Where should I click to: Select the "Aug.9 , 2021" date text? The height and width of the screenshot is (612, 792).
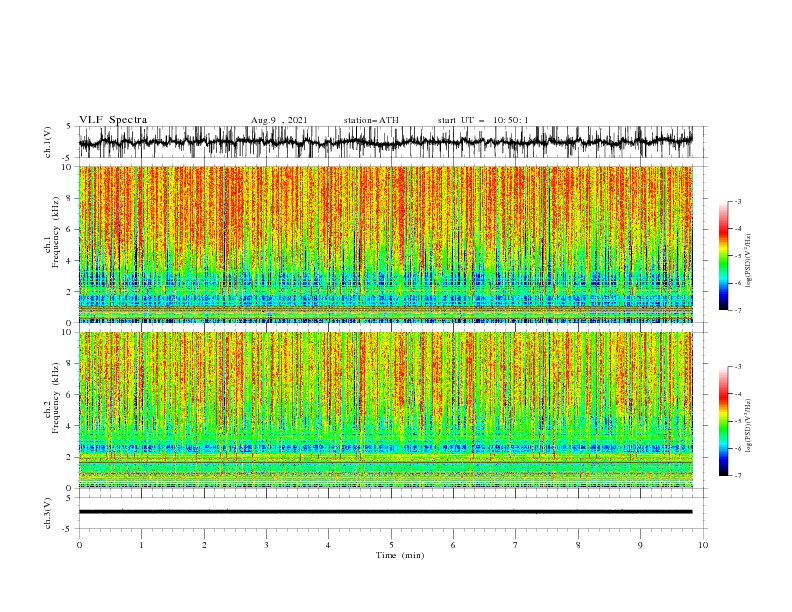pyautogui.click(x=279, y=120)
